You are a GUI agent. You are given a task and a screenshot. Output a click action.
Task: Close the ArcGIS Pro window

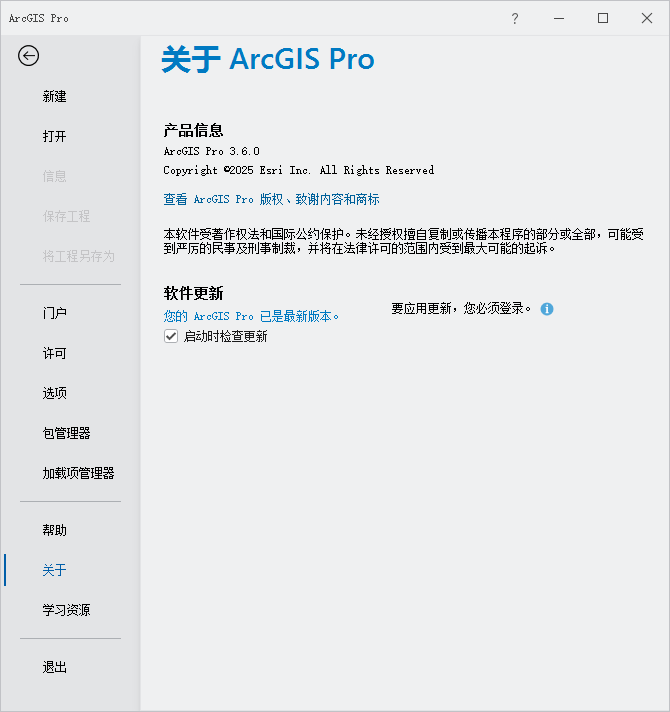click(647, 18)
